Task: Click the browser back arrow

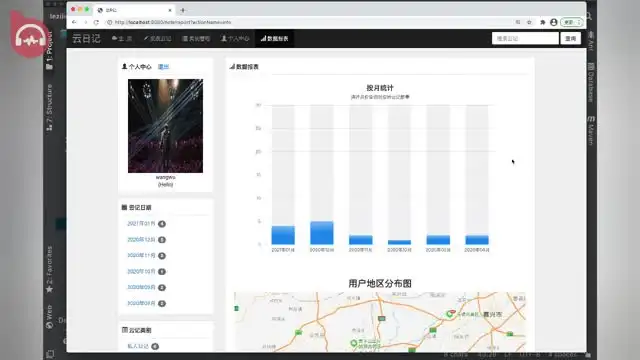Action: [x=74, y=22]
